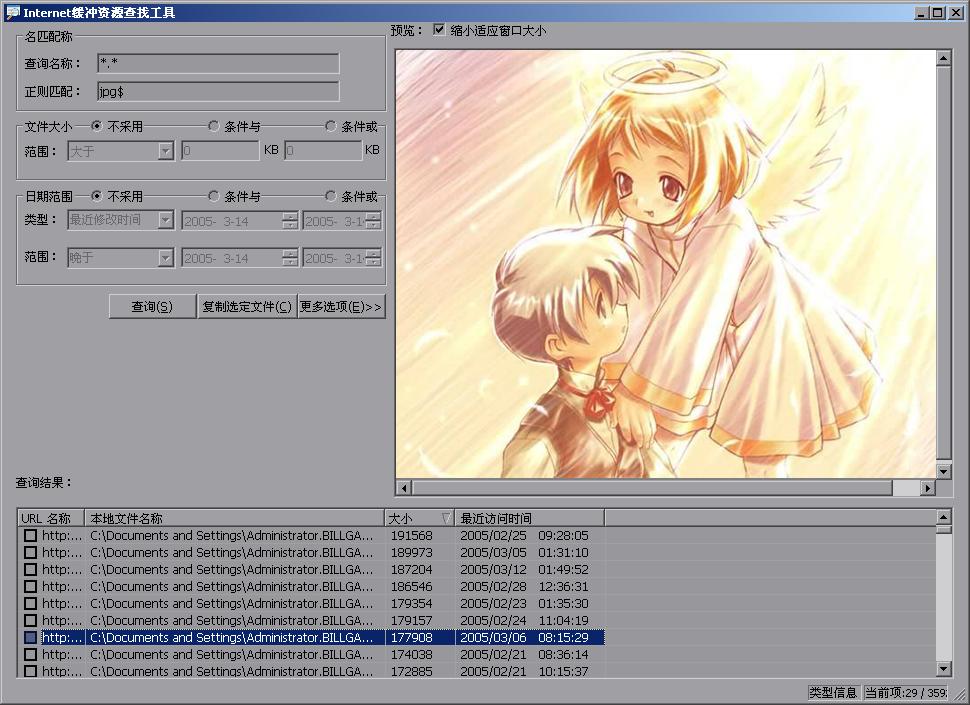Click the 2005/03/05 01:31:10 access time cell
Screen dimensions: 970x705
click(524, 552)
